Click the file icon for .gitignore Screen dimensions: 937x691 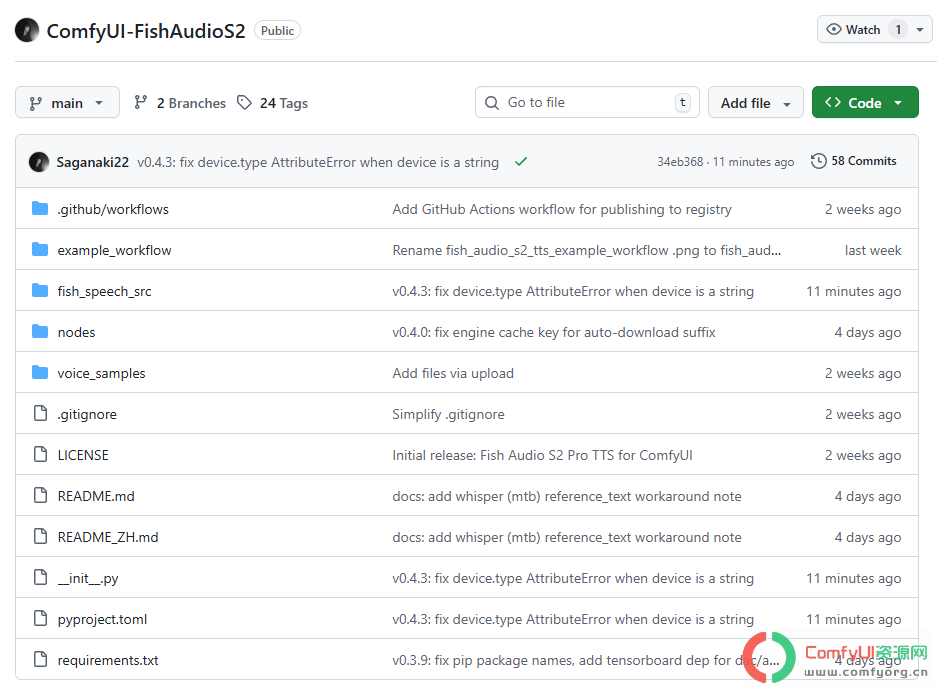pos(41,414)
